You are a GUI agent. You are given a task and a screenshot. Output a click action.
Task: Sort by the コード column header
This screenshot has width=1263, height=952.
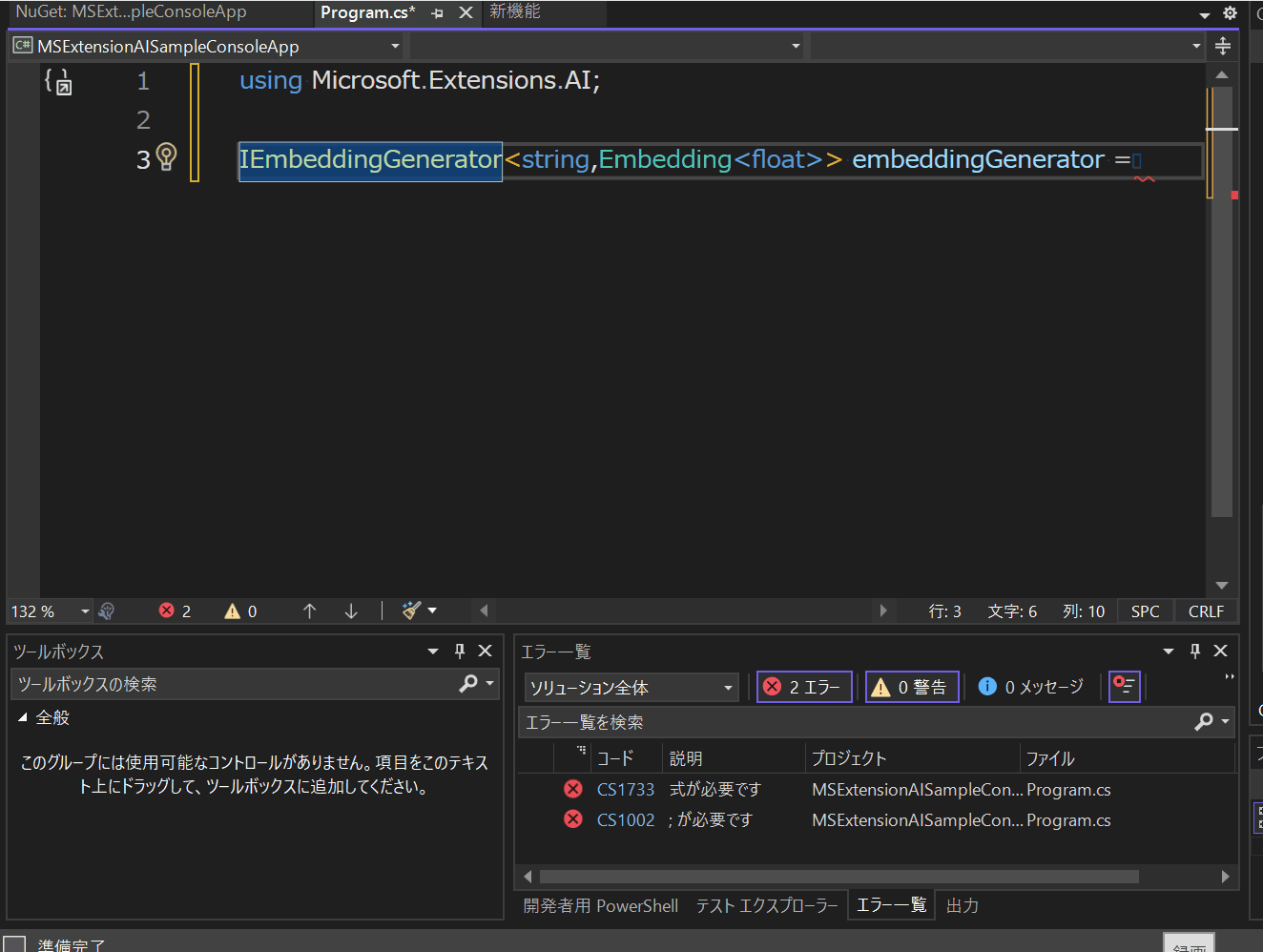pos(626,758)
